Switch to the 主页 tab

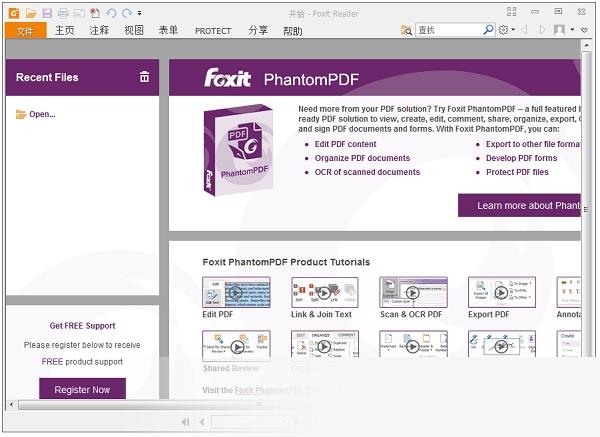(x=64, y=30)
